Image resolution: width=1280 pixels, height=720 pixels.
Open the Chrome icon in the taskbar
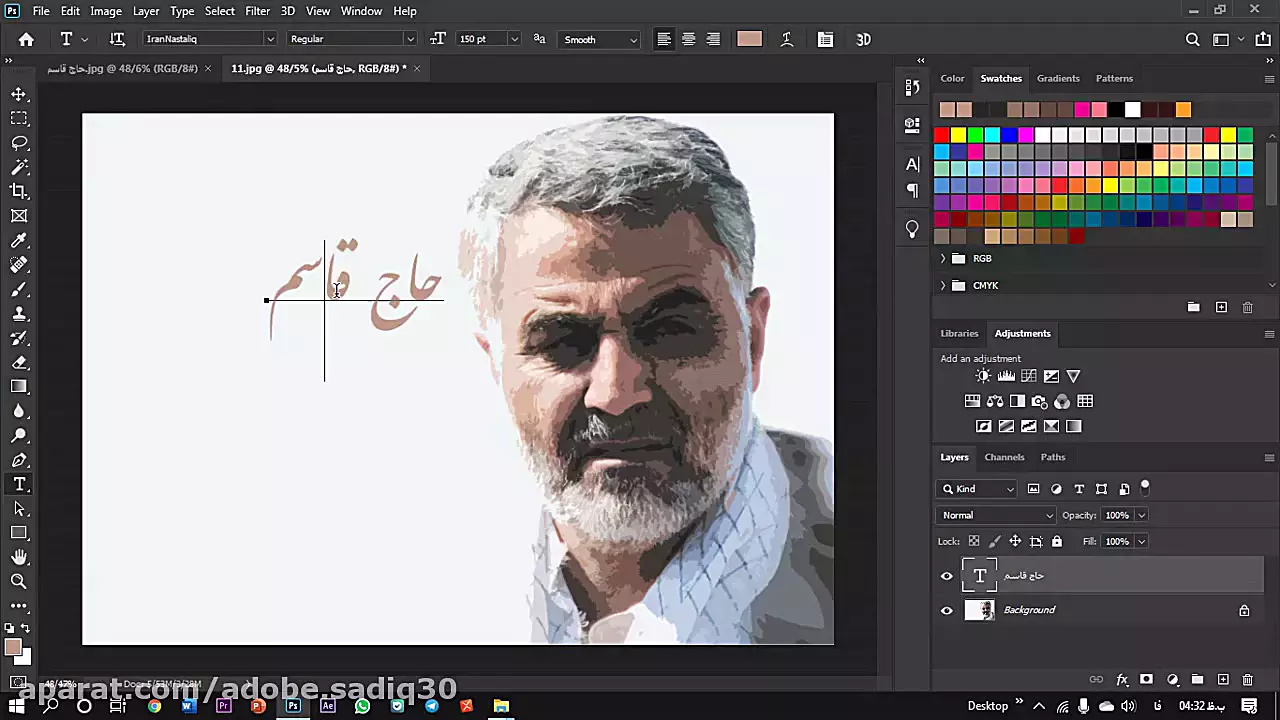click(154, 706)
